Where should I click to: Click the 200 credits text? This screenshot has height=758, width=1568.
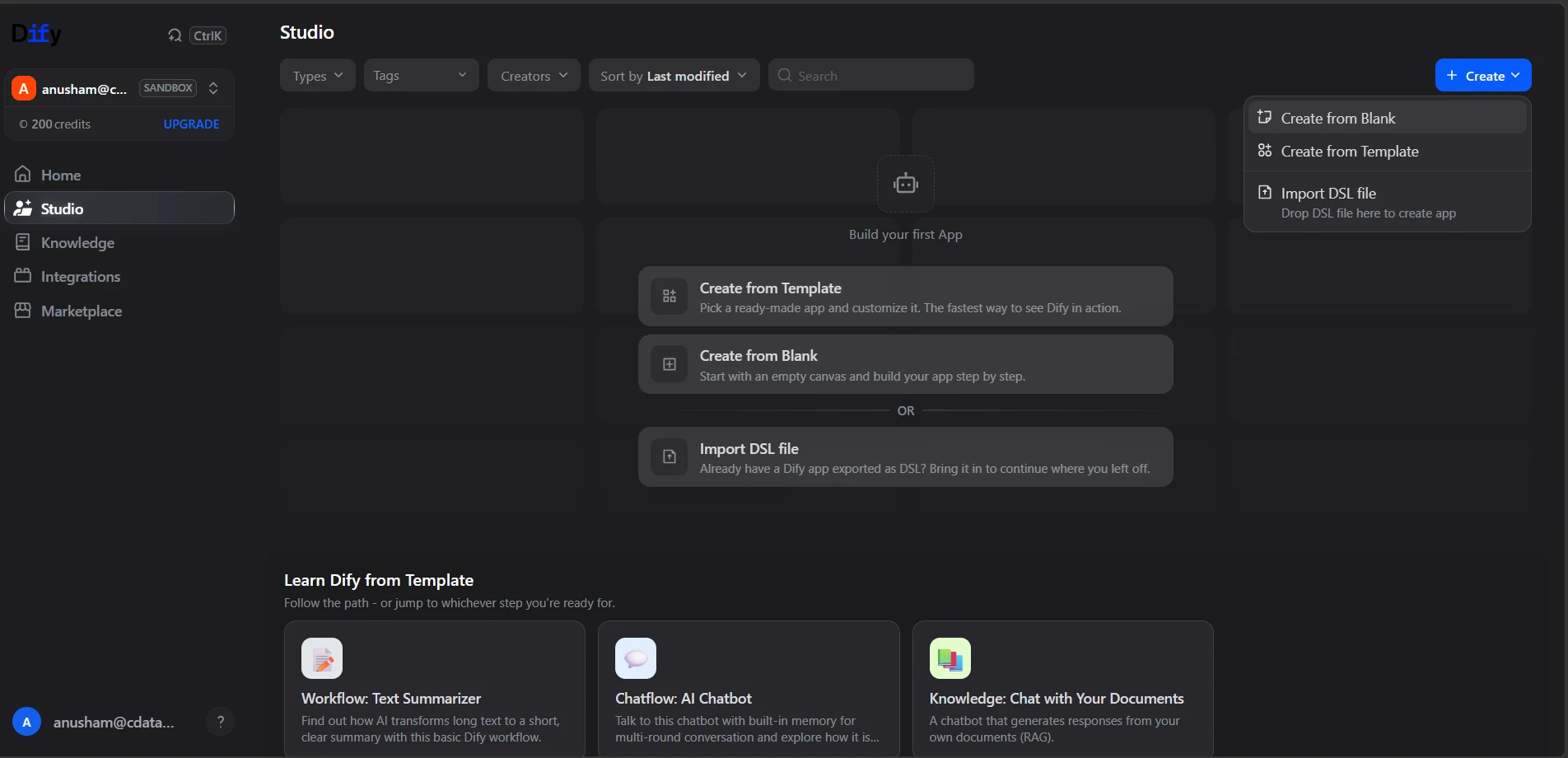click(61, 124)
